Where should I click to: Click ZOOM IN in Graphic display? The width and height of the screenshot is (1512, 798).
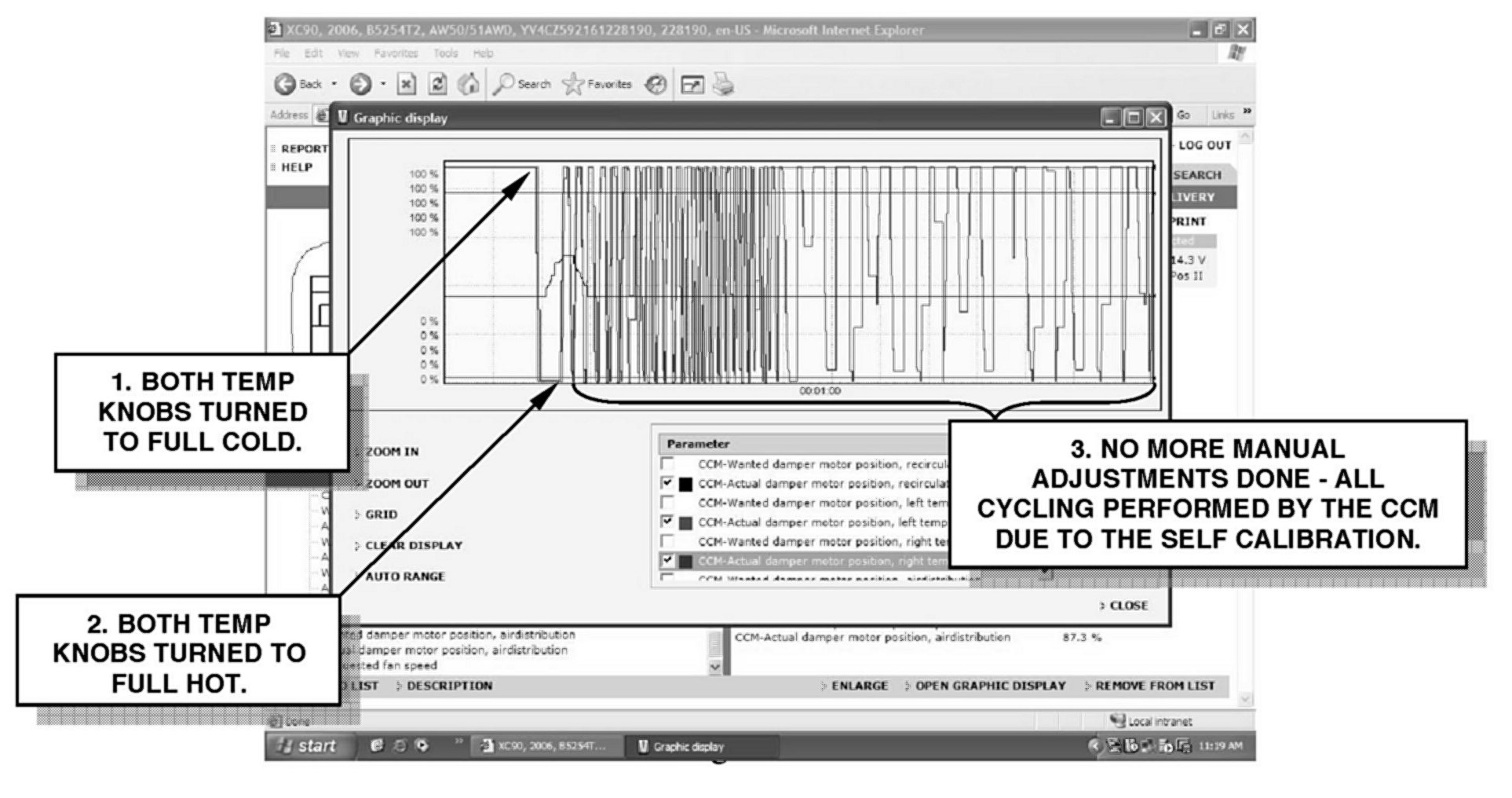point(392,452)
